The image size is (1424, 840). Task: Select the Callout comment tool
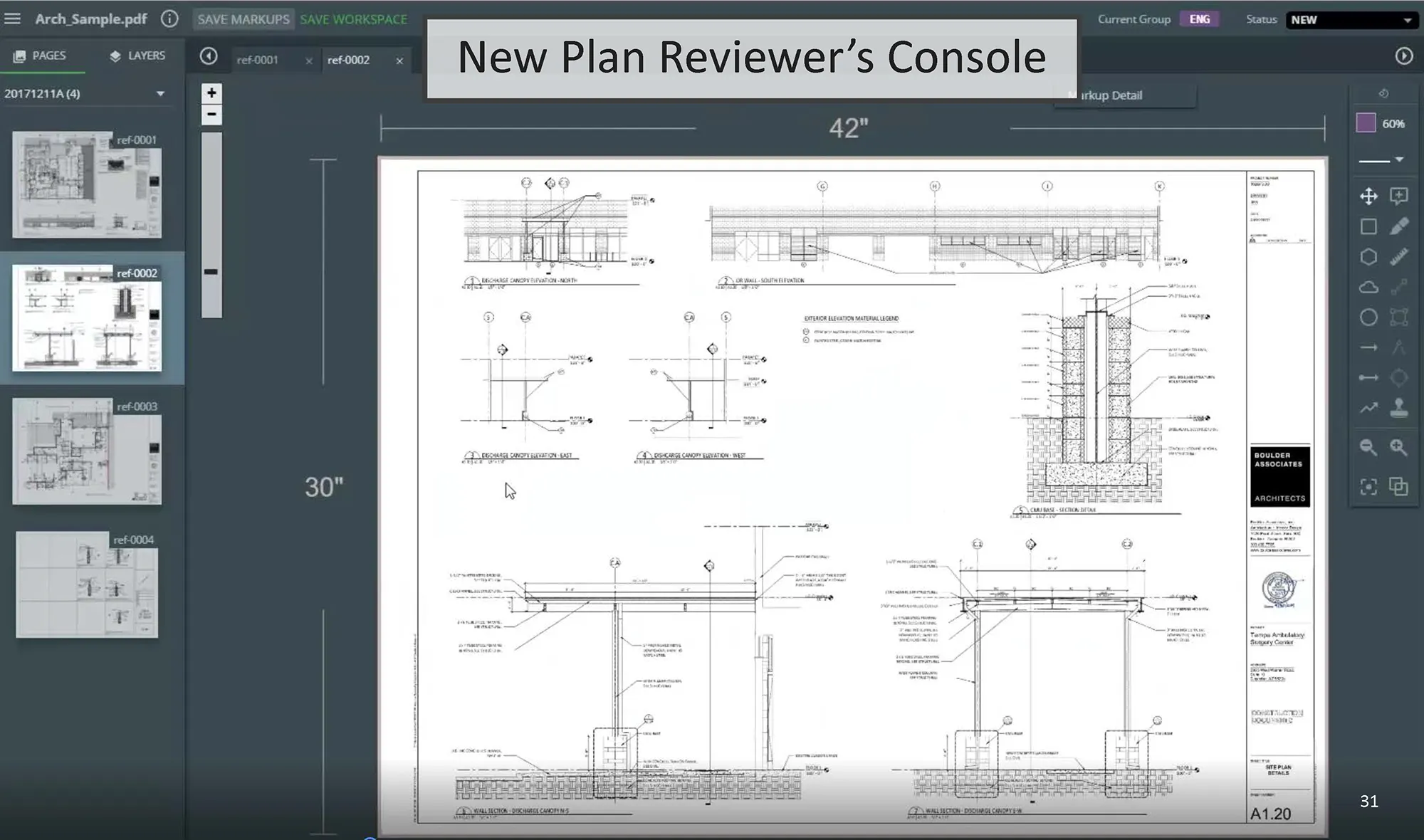[1398, 196]
